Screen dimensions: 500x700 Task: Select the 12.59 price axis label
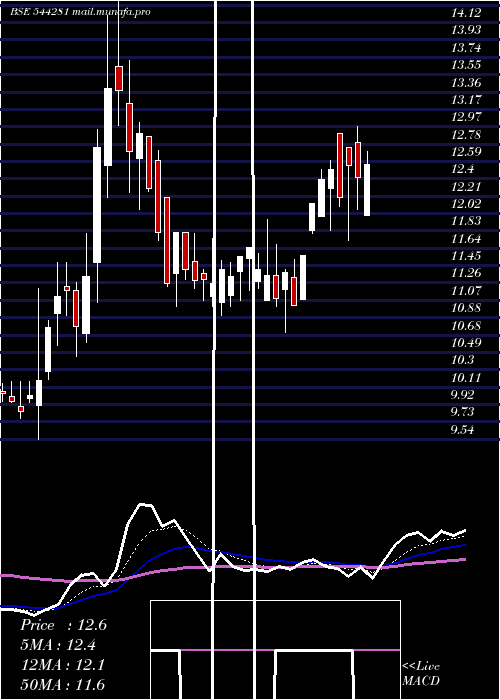(466, 152)
